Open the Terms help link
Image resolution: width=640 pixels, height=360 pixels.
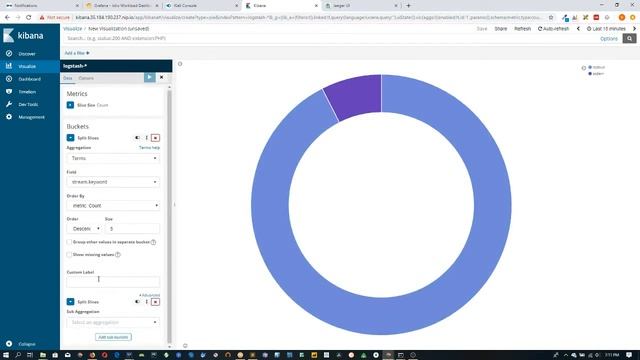click(x=149, y=148)
